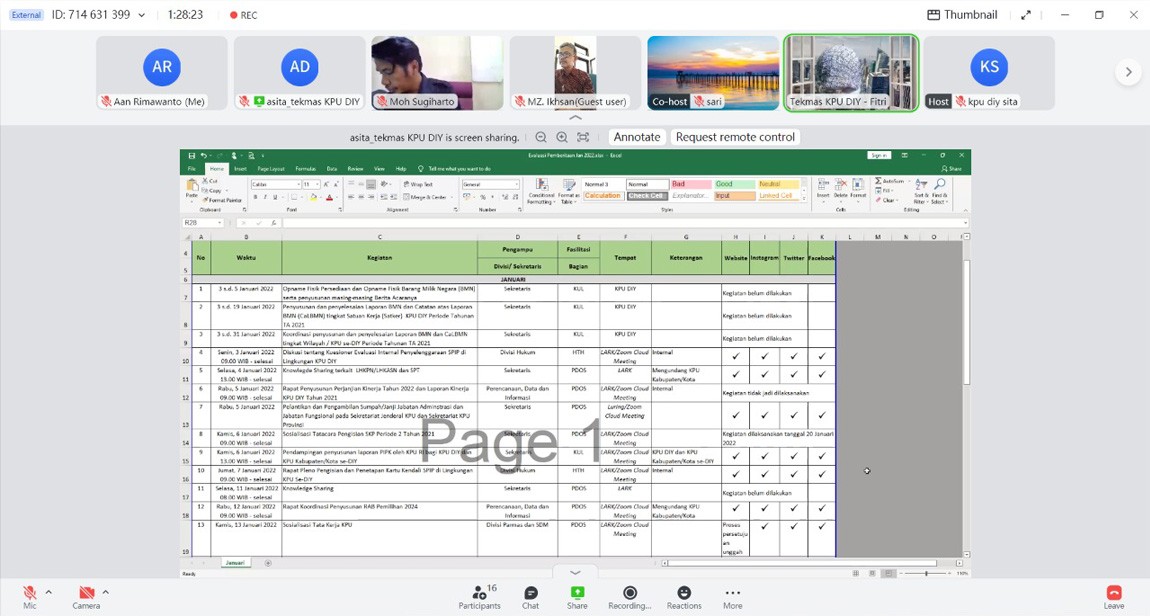Screen dimensions: 1150x616
Task: Expand meeting ID info dropdown
Action: 141,15
